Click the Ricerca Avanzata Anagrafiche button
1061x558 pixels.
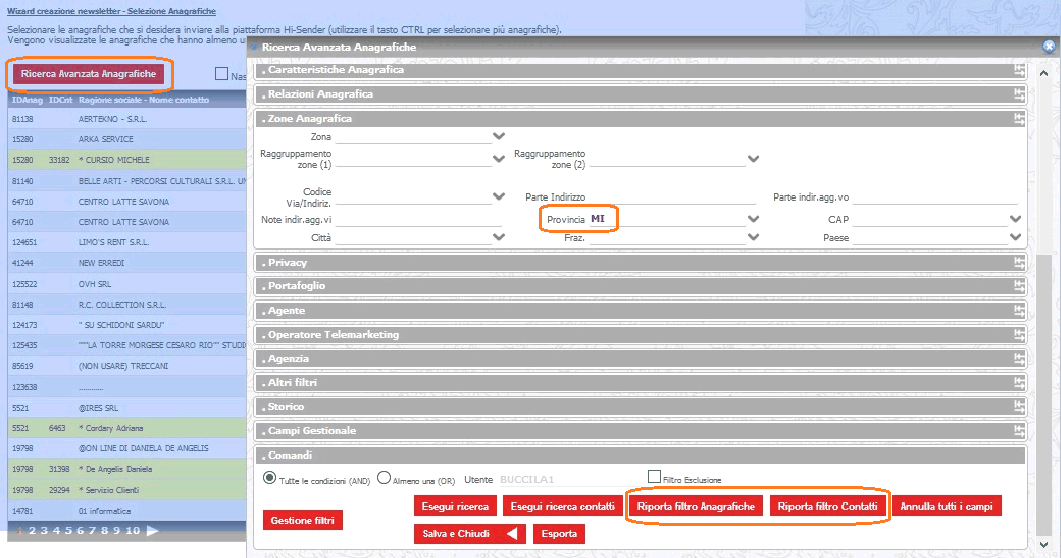click(88, 74)
